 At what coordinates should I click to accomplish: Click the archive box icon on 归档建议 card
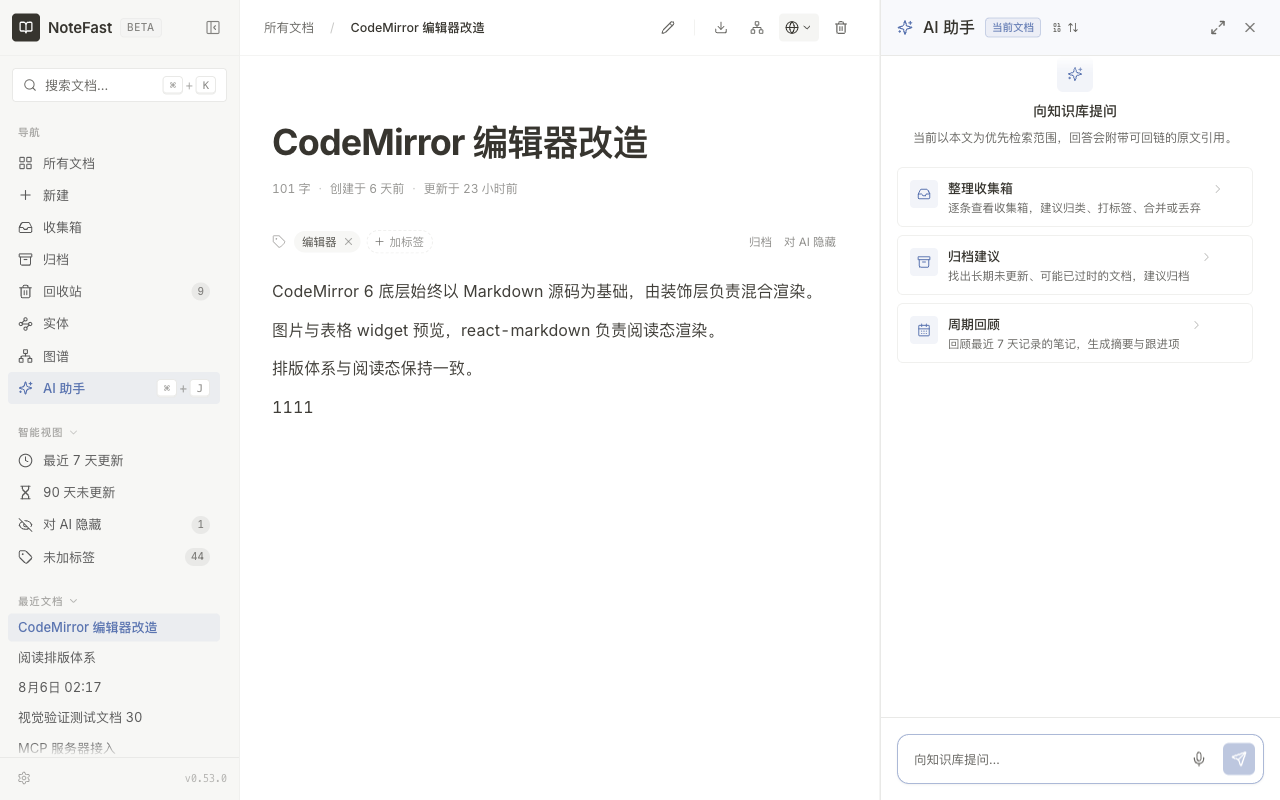point(924,262)
